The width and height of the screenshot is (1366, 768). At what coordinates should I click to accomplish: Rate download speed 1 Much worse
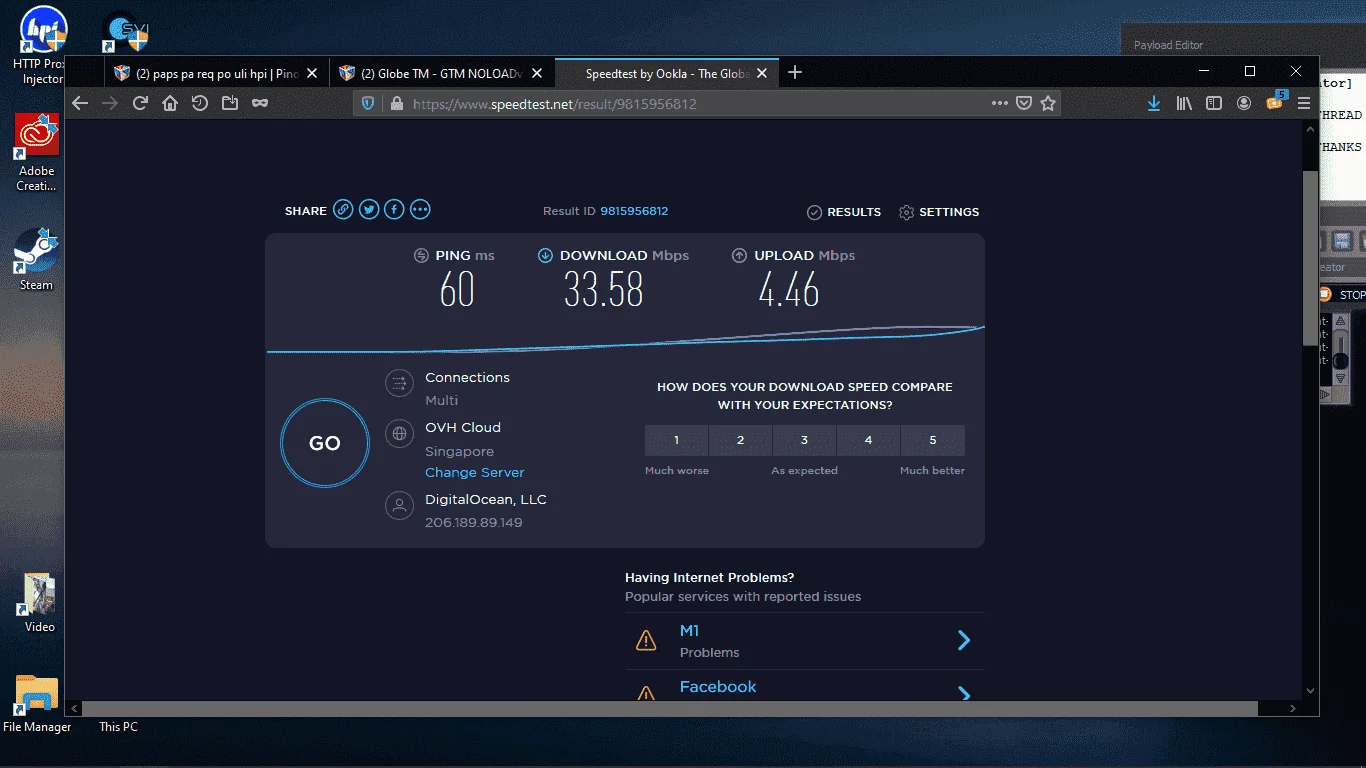(x=677, y=440)
